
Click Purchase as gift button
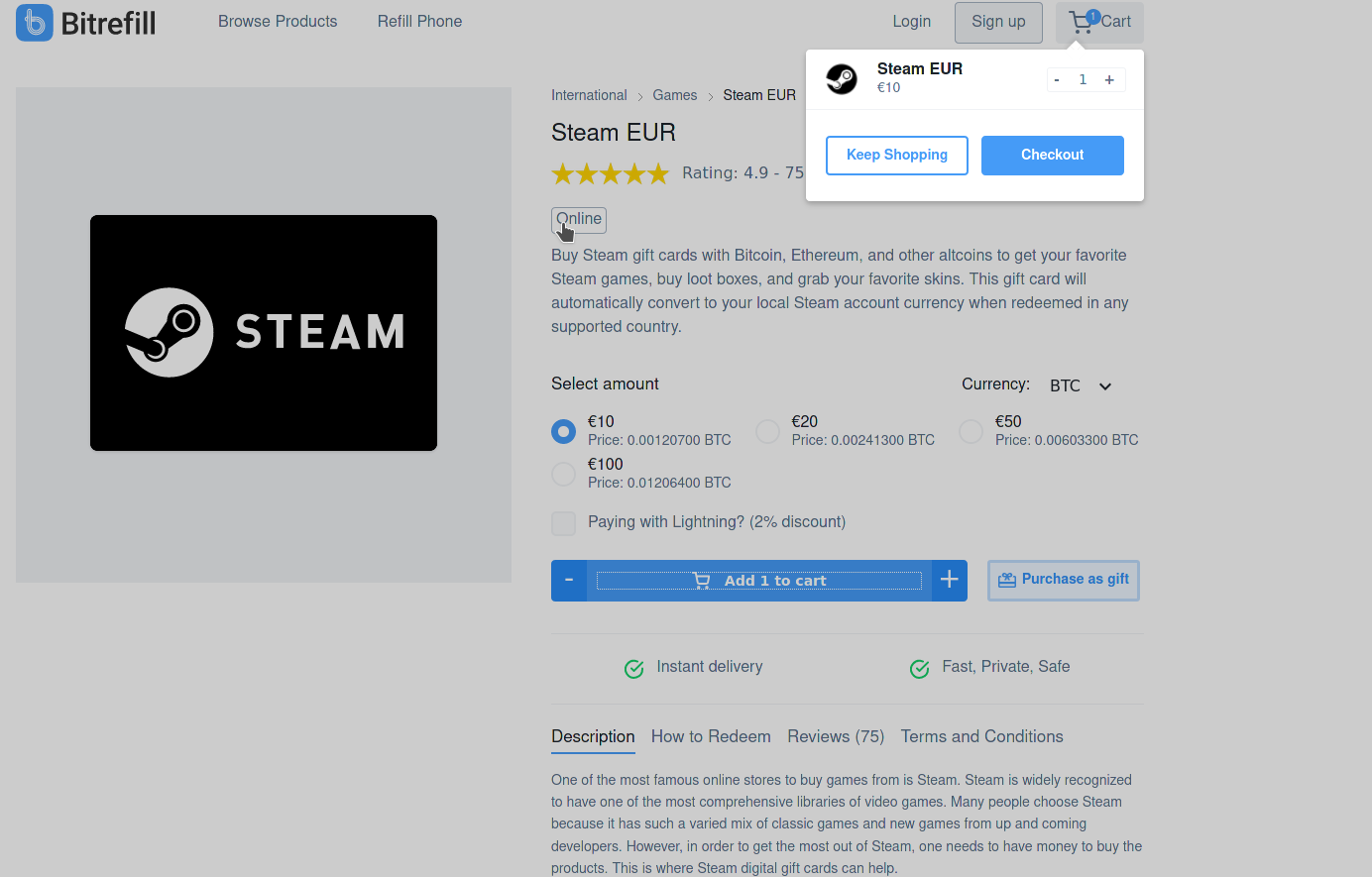(x=1064, y=581)
